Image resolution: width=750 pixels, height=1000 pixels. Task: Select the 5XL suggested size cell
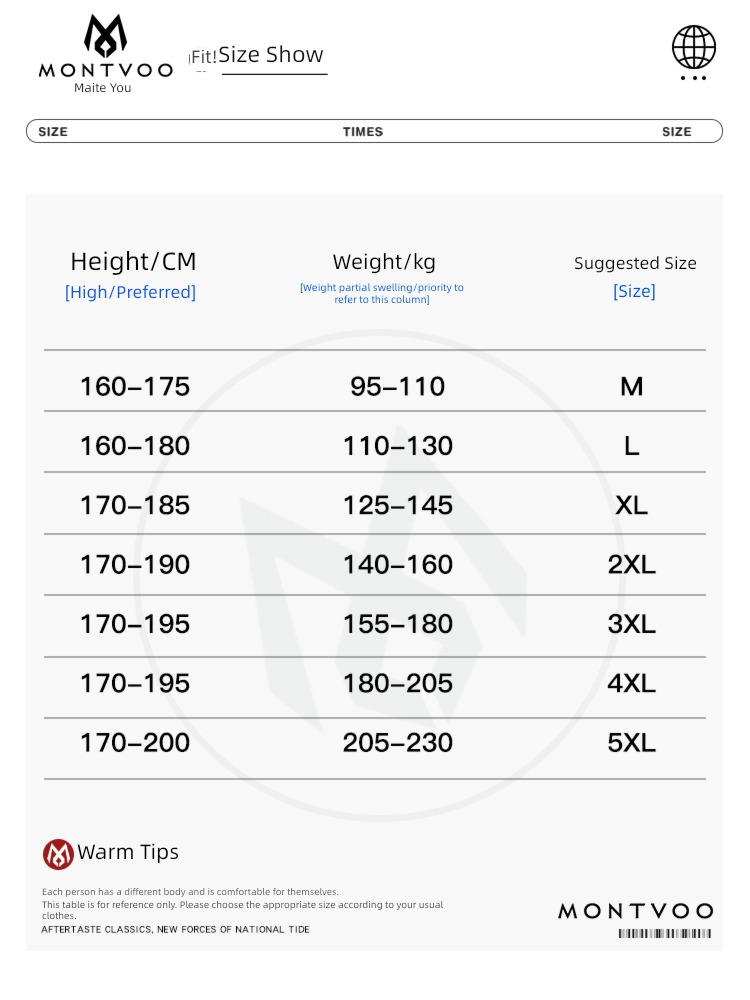pyautogui.click(x=631, y=743)
